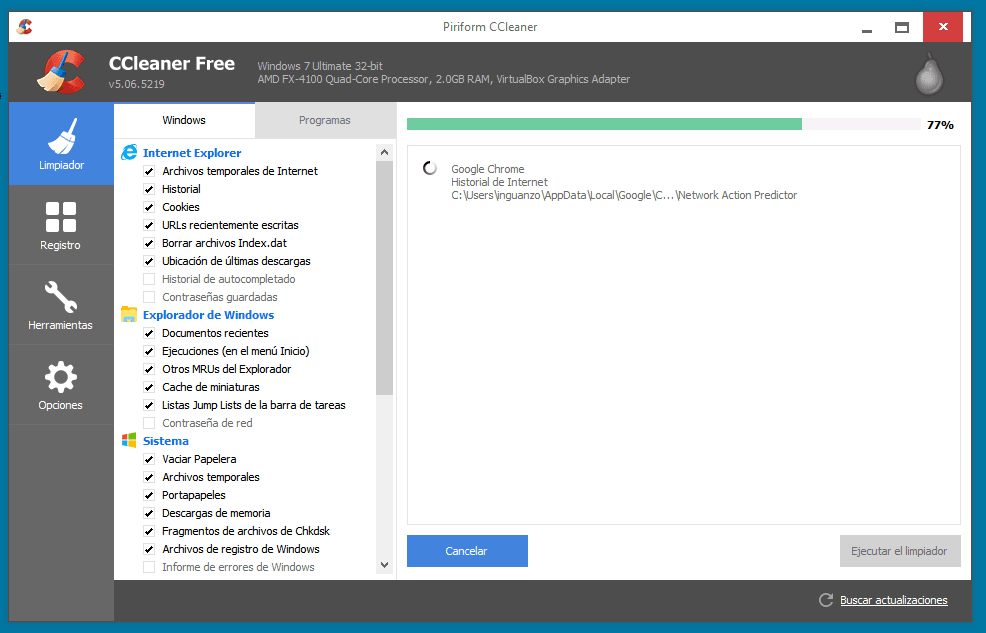Click the refresh icon near Buscar actualizaciones
The width and height of the screenshot is (986, 633).
[825, 600]
